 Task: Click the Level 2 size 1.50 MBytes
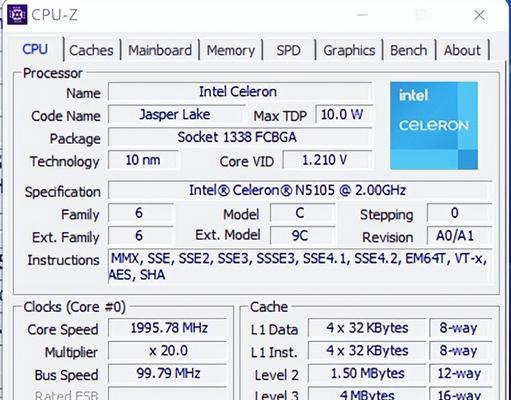click(x=367, y=373)
